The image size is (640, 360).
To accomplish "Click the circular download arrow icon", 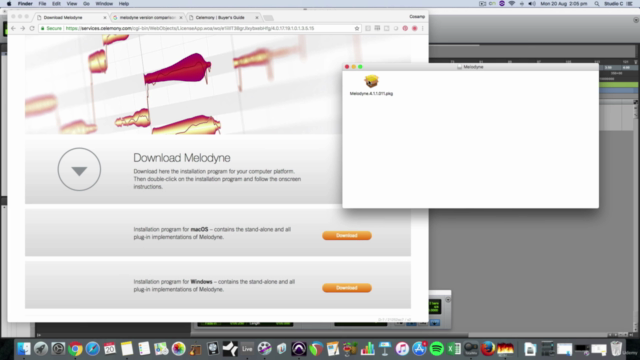I will pyautogui.click(x=79, y=169).
